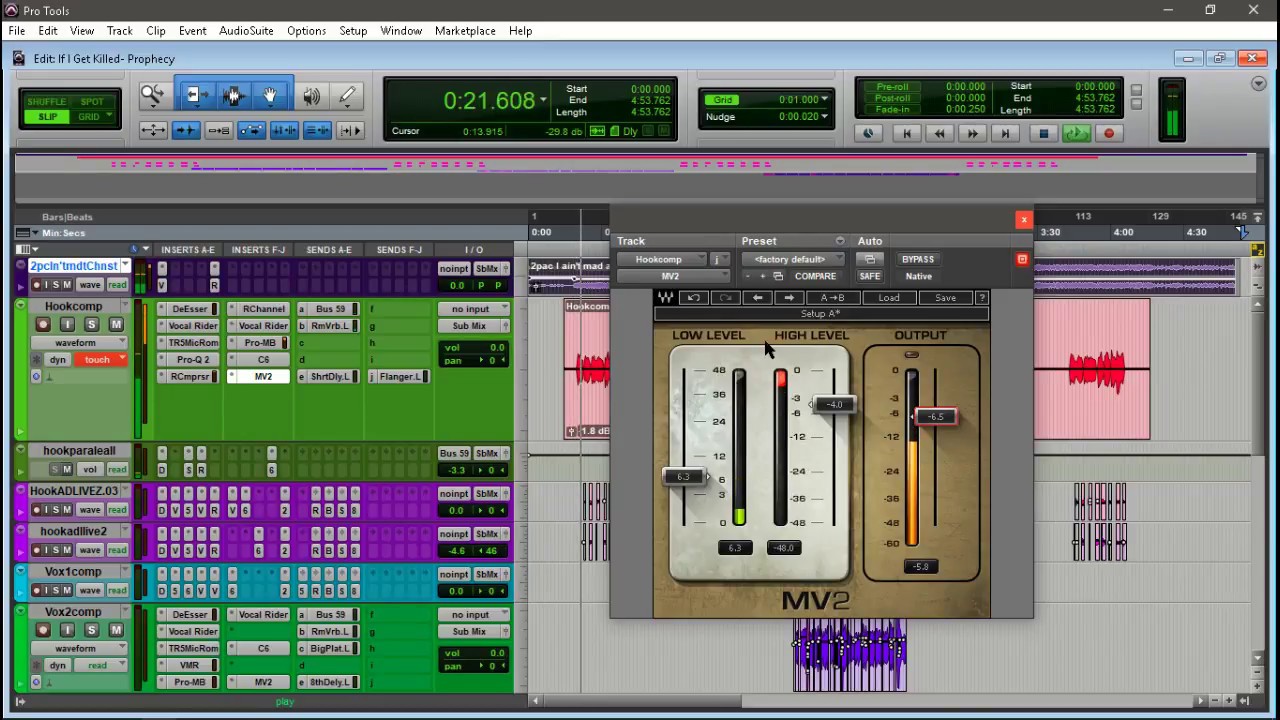
Task: Open the Track menu
Action: 119,31
